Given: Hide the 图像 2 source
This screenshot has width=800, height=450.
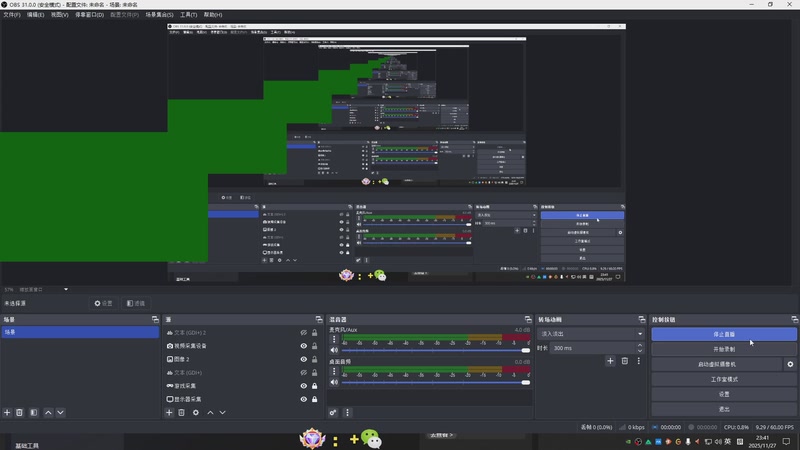Looking at the screenshot, I should point(304,359).
